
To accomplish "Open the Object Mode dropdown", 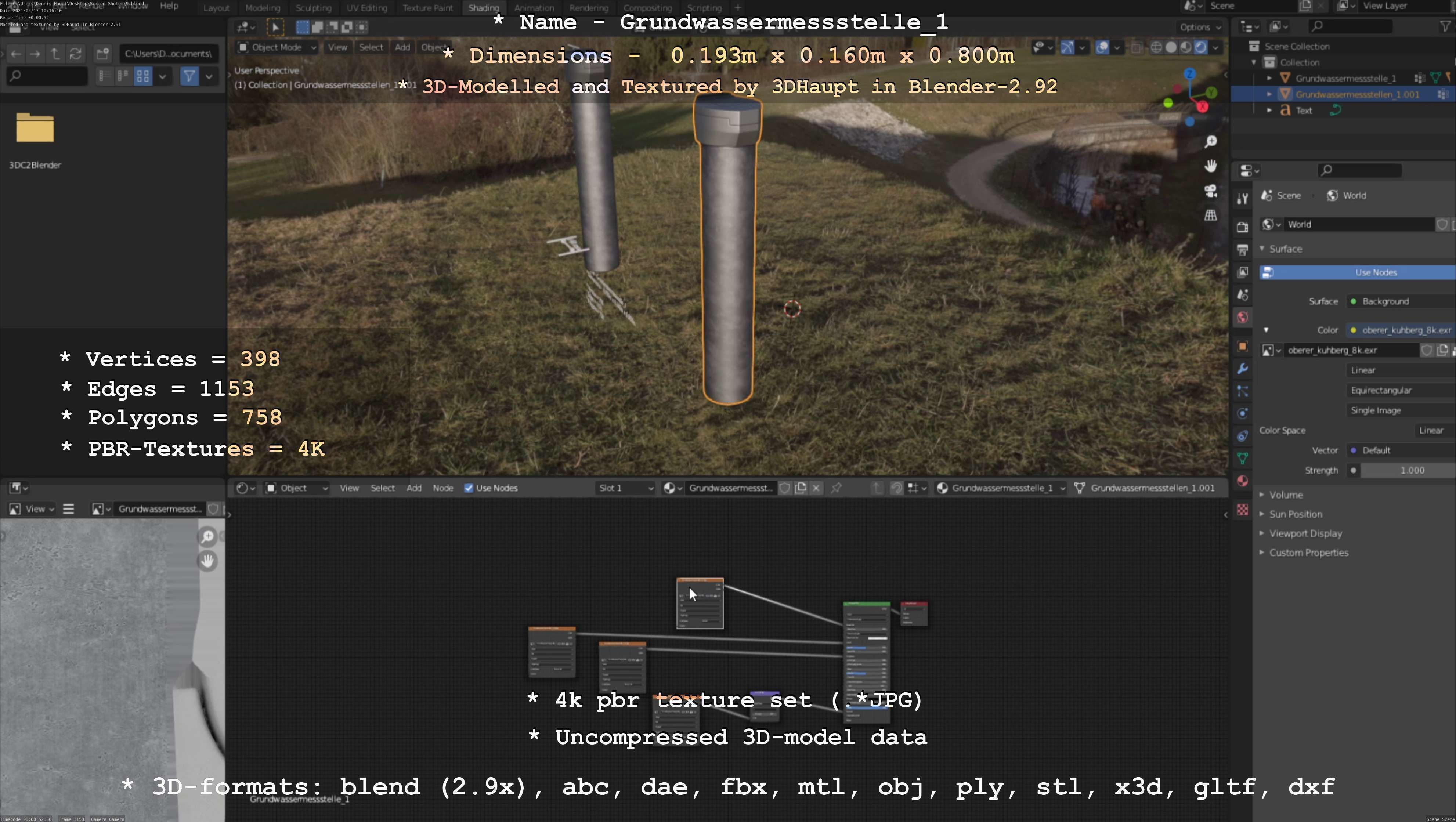I will tap(277, 47).
